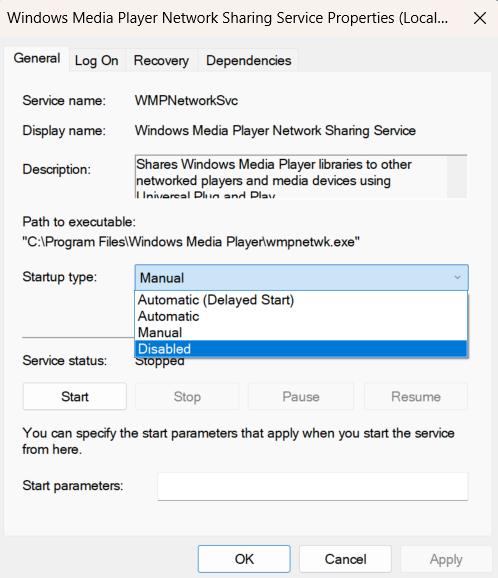Viewport: 498px width, 578px height.
Task: Click the WMPNetworkSvc service name text
Action: [186, 100]
